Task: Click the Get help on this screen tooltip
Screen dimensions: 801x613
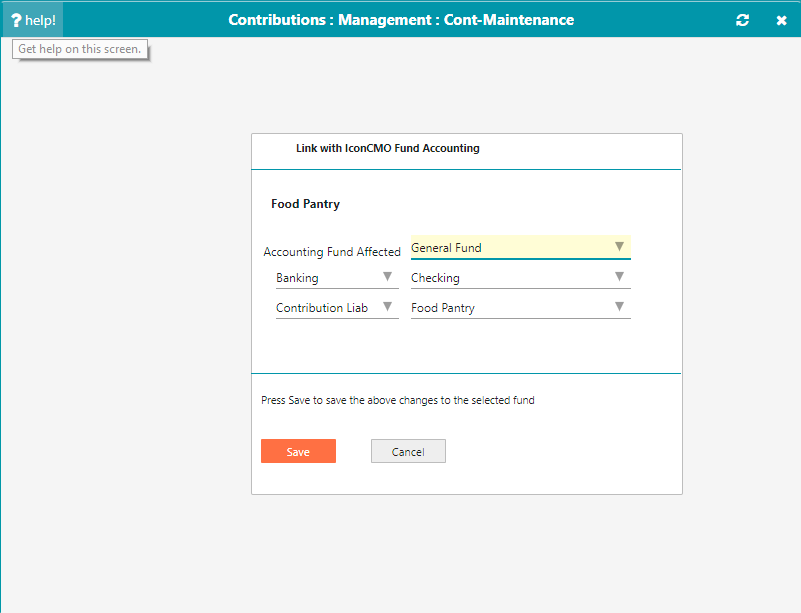Action: [x=80, y=49]
